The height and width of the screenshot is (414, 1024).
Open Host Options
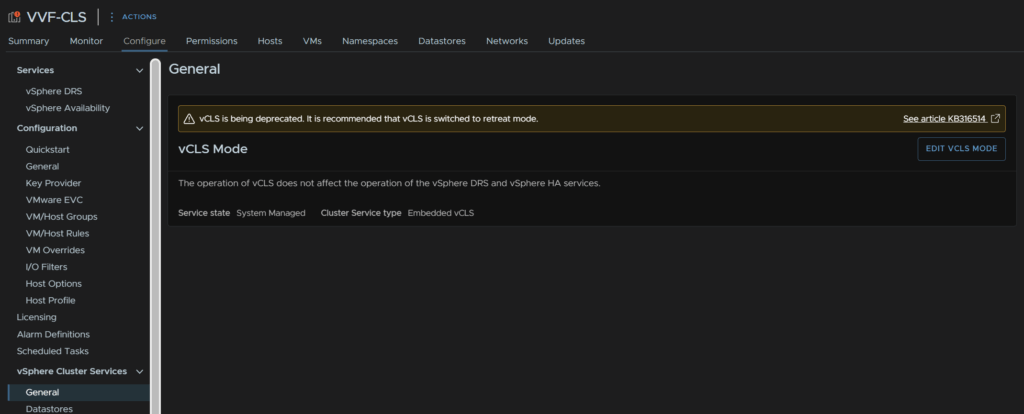pos(54,284)
